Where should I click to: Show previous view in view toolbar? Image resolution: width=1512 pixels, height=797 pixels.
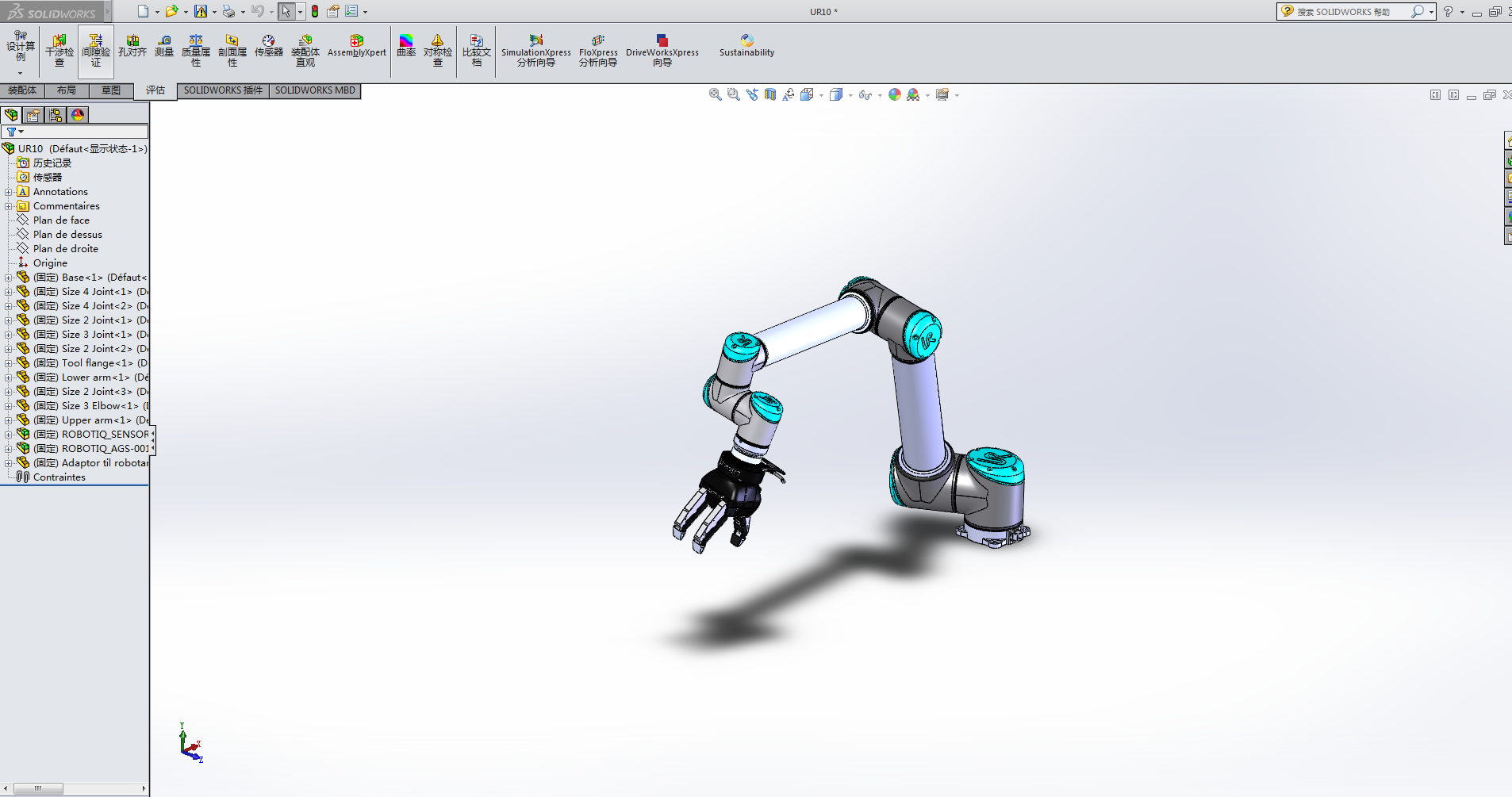752,94
